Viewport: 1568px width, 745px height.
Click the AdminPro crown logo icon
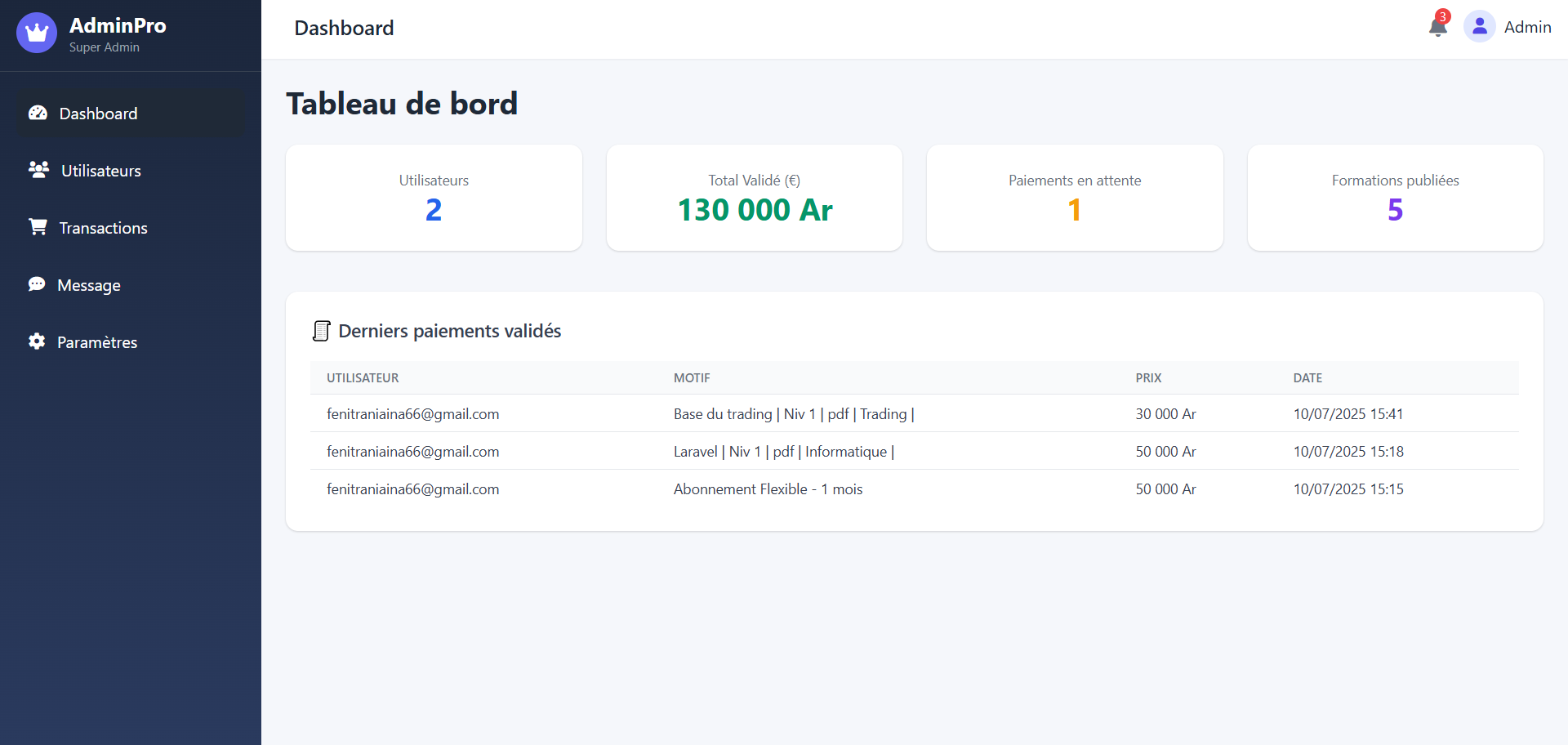pyautogui.click(x=37, y=33)
